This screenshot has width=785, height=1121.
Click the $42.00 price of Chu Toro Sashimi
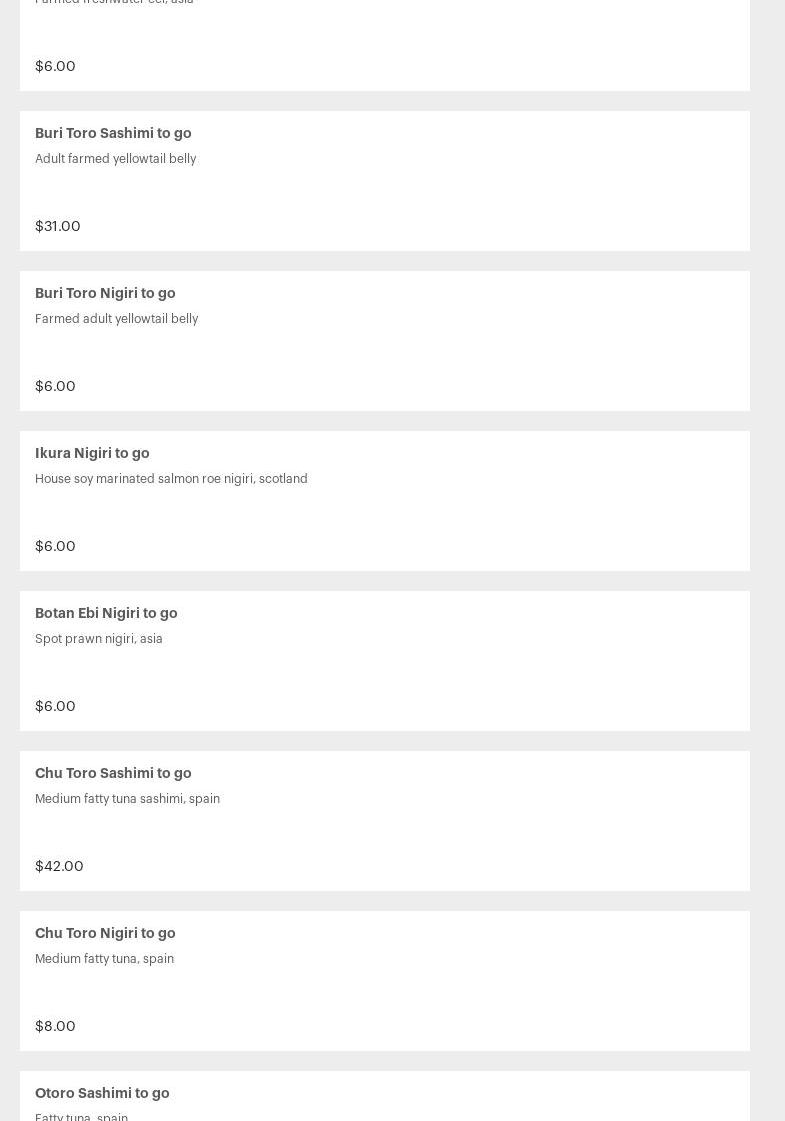click(x=59, y=866)
